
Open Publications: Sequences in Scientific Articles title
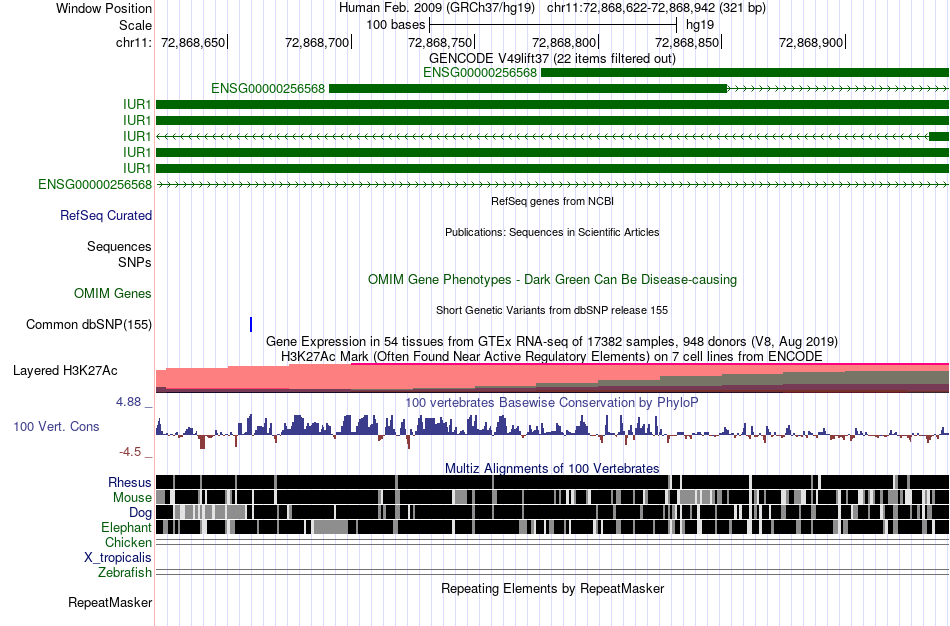click(552, 232)
